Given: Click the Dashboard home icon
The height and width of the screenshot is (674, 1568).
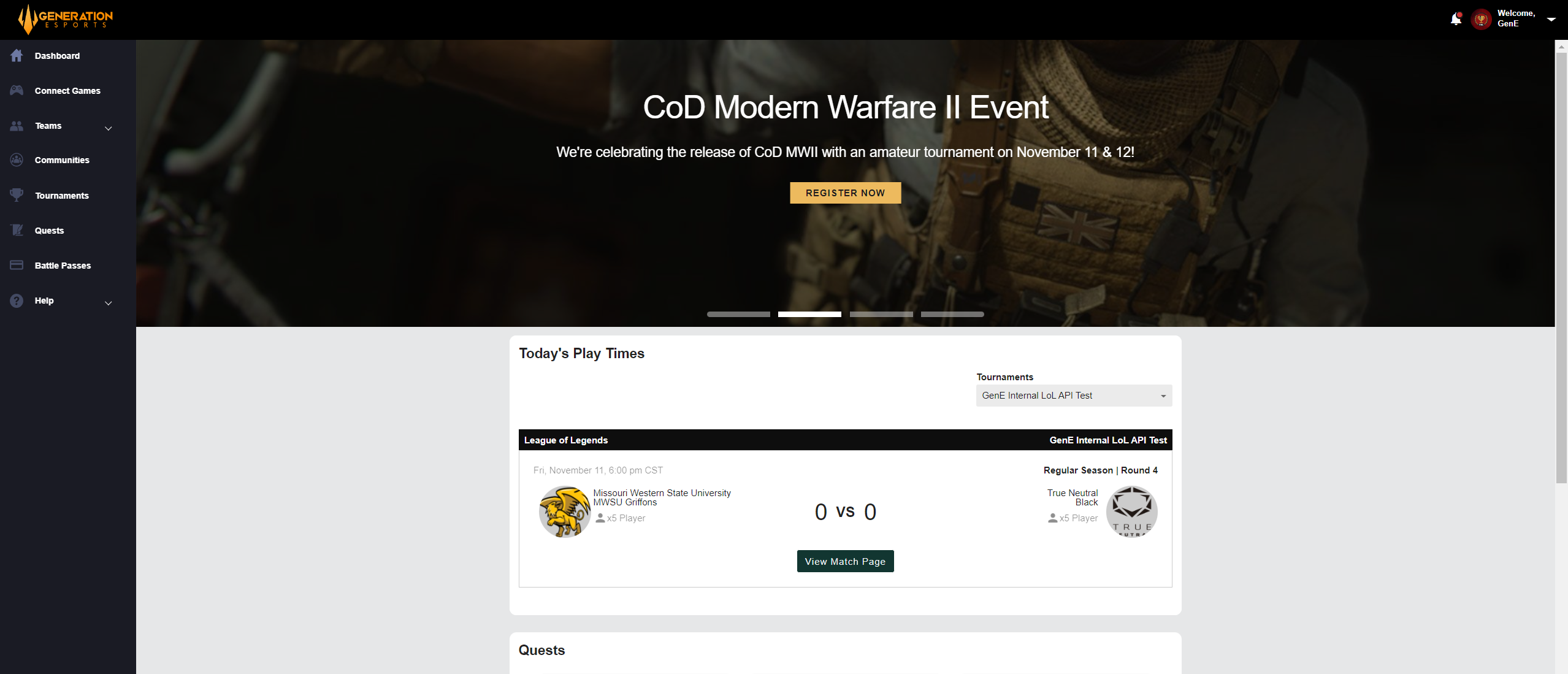Looking at the screenshot, I should point(17,56).
